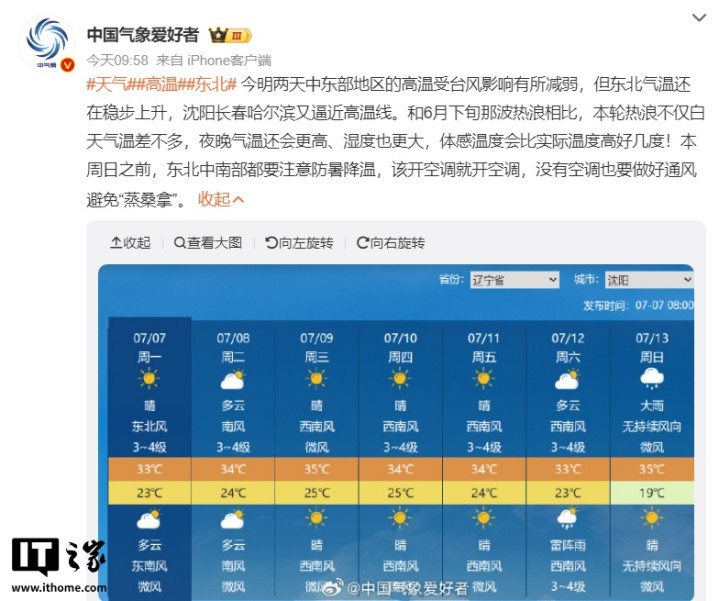Open the 城市 dropdown showing 沈阳
This screenshot has width=719, height=601.
(649, 280)
